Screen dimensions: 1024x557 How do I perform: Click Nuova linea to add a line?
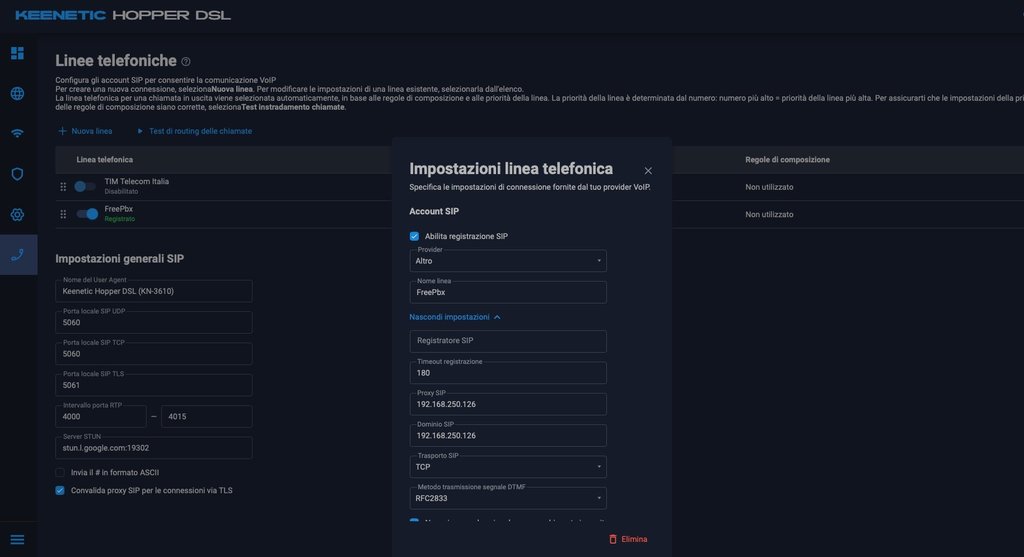[x=85, y=131]
